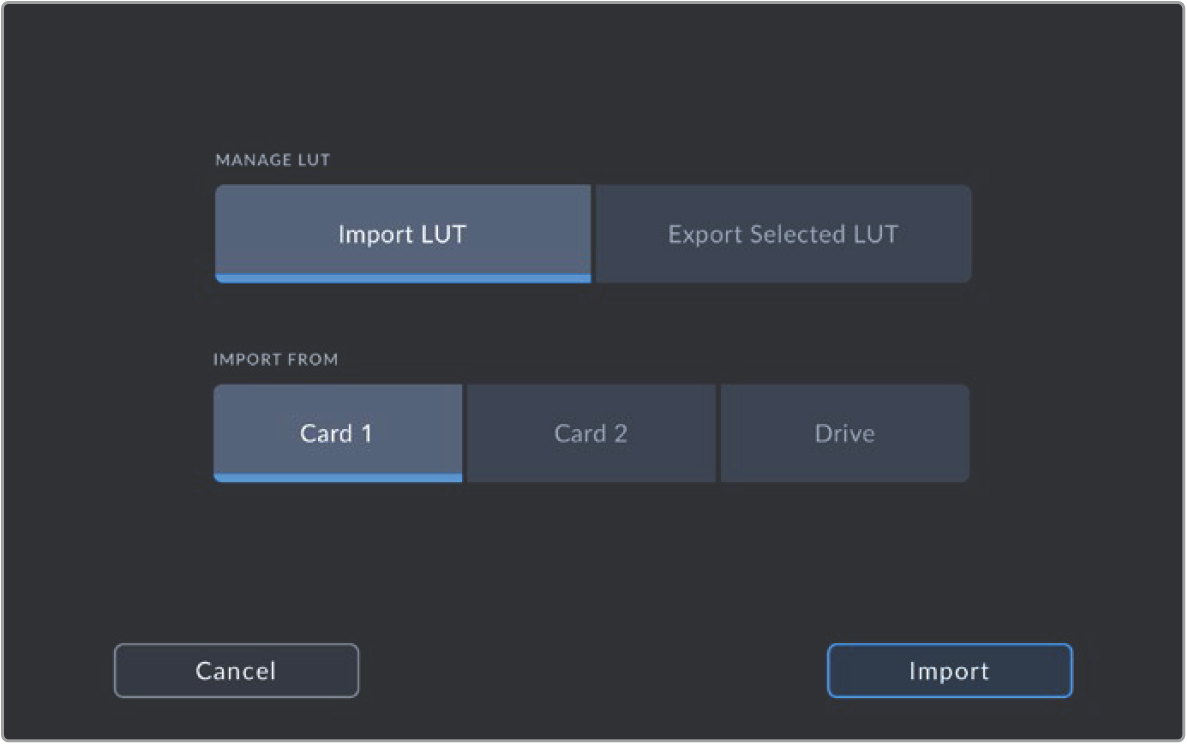Open the Import LUT tab
The image size is (1187, 744).
tap(402, 234)
